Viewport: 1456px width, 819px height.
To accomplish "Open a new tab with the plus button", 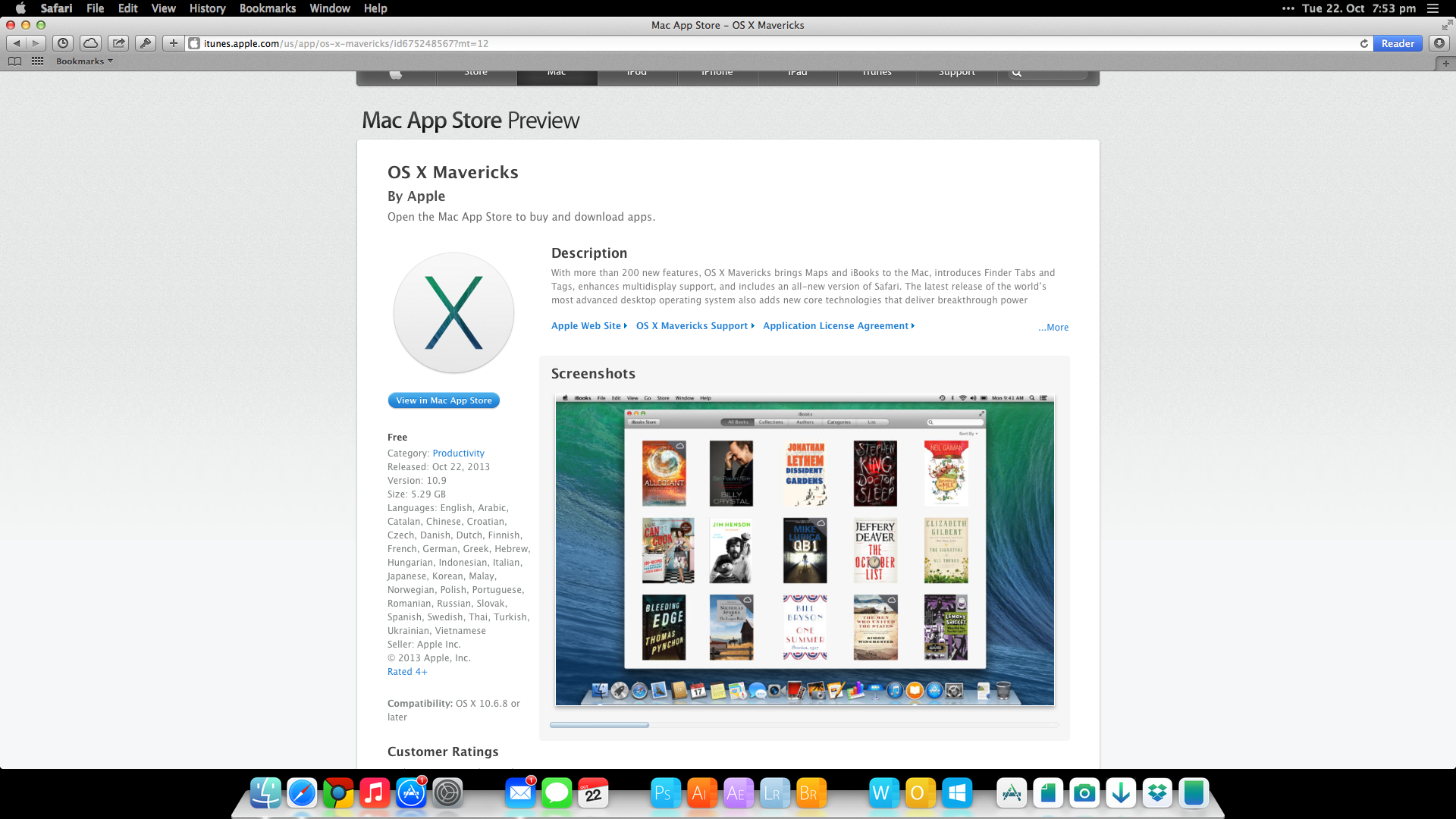I will click(x=1446, y=63).
